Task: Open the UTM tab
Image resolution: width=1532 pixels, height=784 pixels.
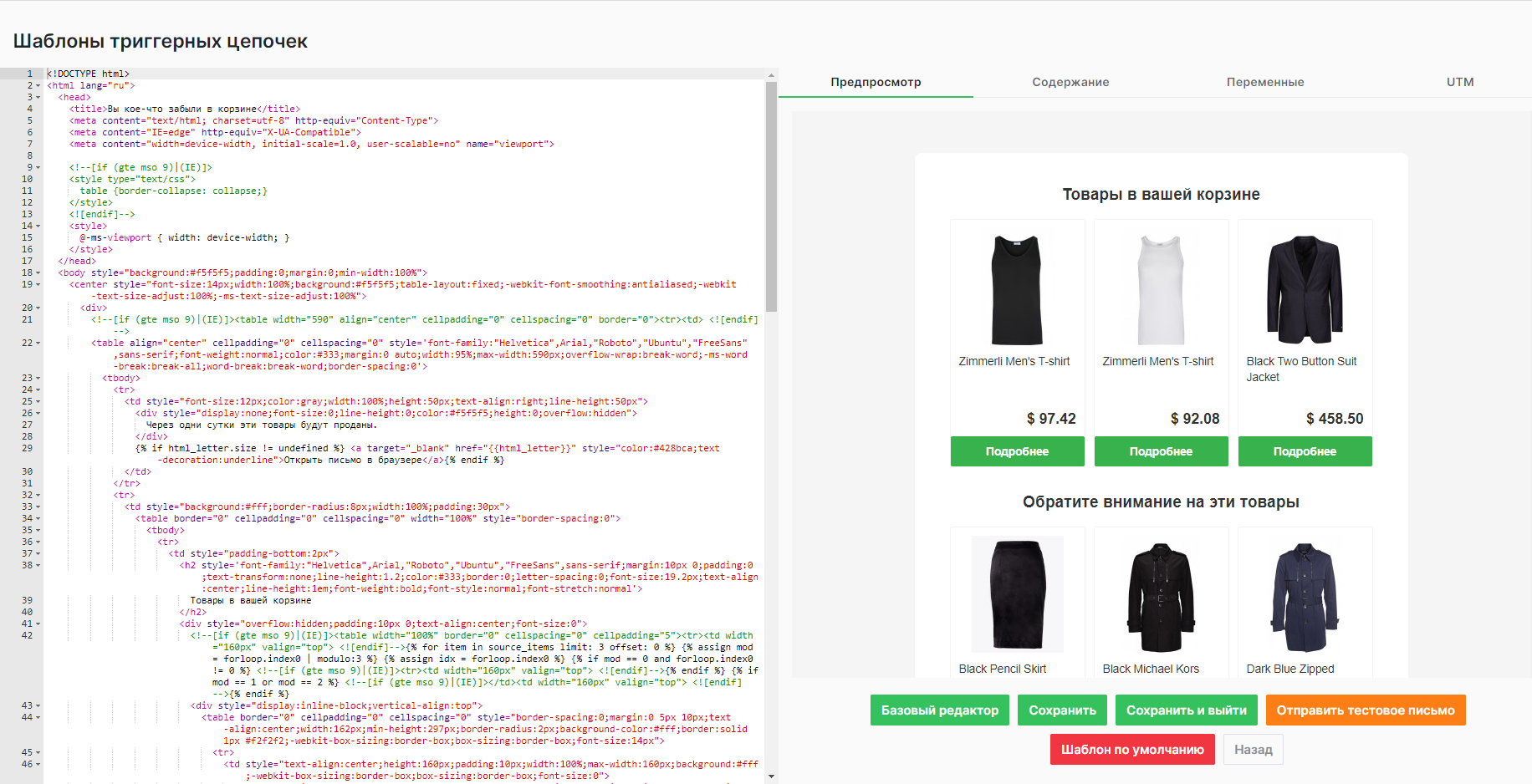Action: (1459, 82)
